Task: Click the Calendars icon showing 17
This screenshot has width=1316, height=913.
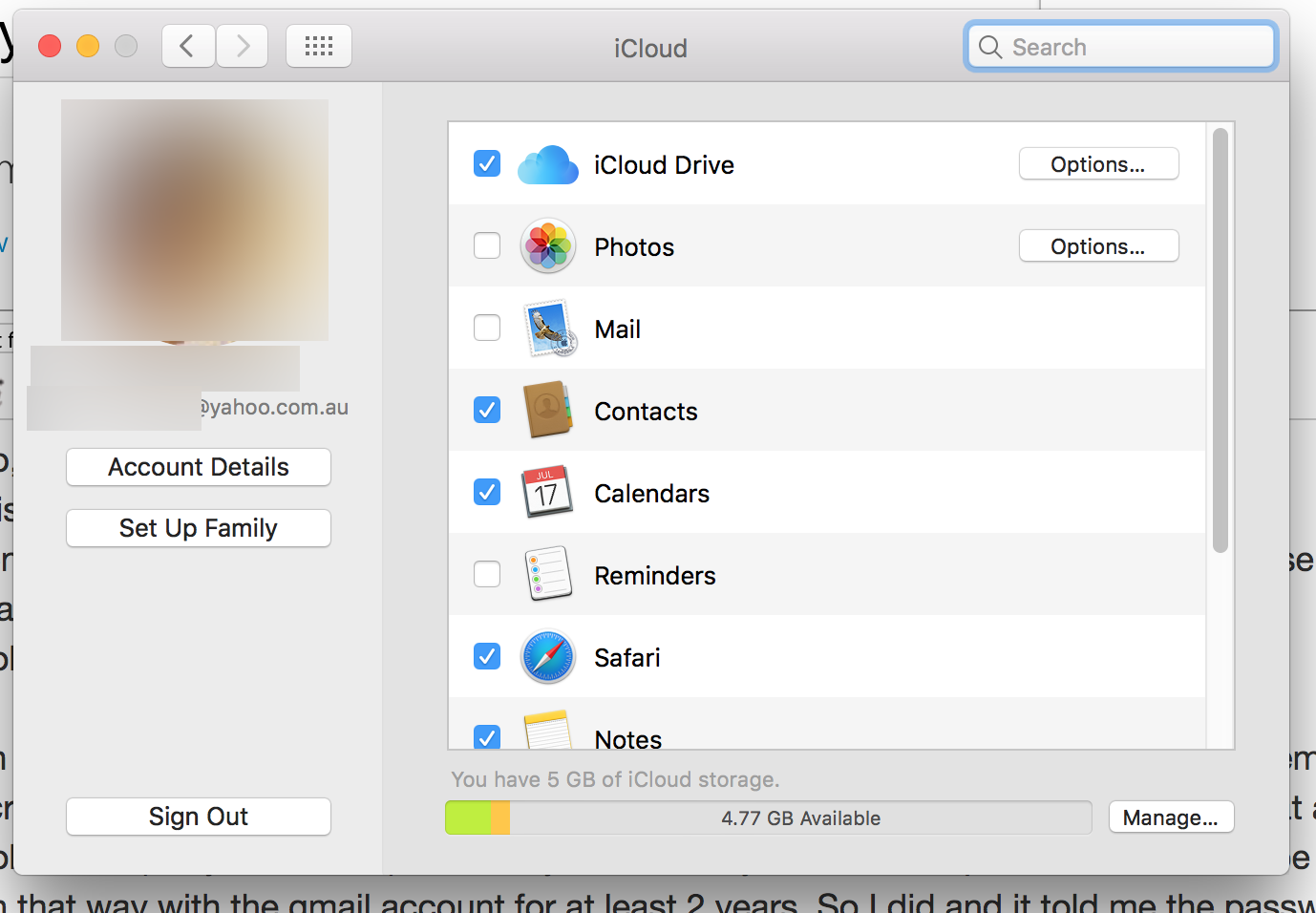Action: (x=547, y=492)
